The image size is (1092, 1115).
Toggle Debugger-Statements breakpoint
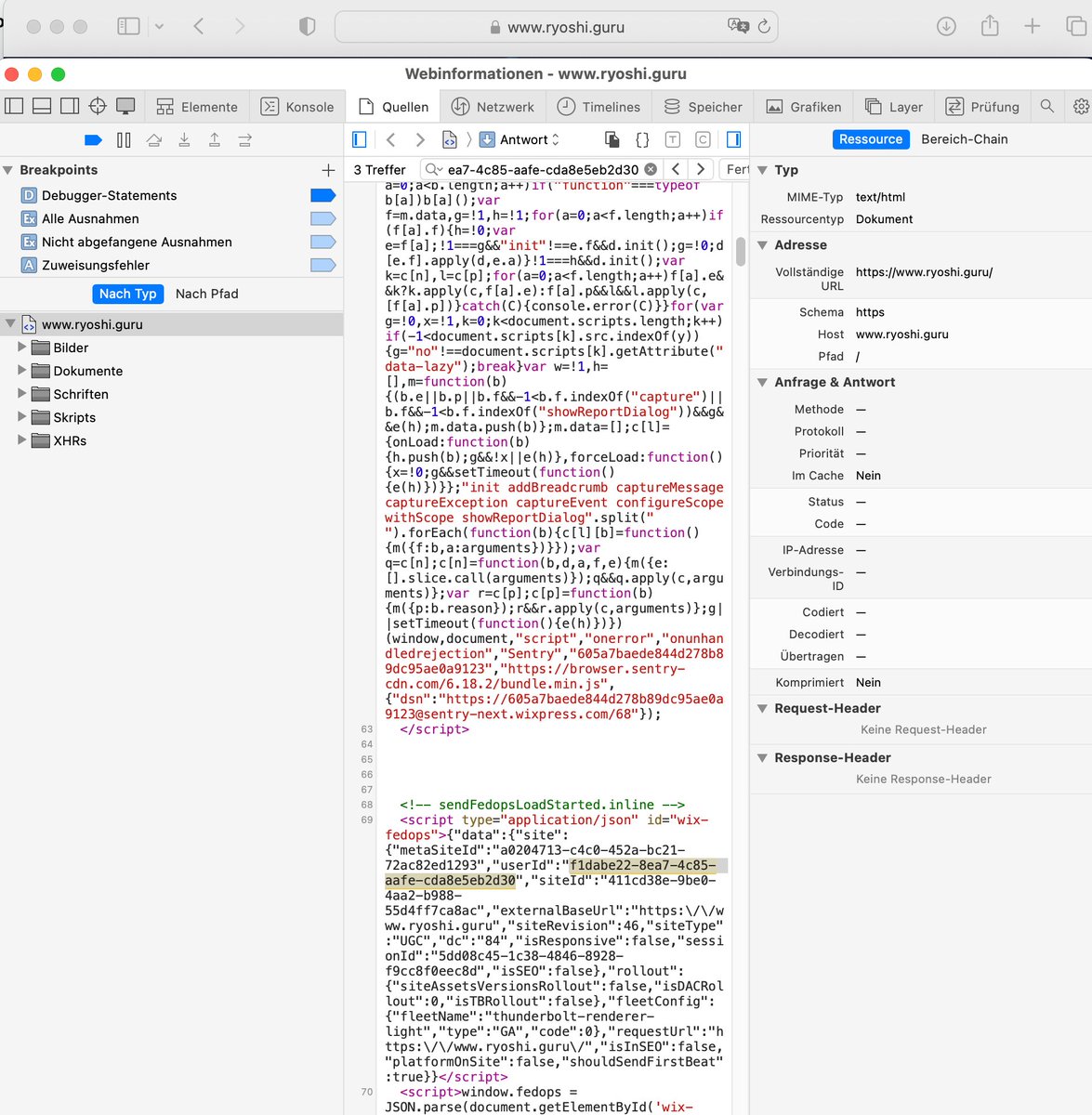(x=322, y=195)
